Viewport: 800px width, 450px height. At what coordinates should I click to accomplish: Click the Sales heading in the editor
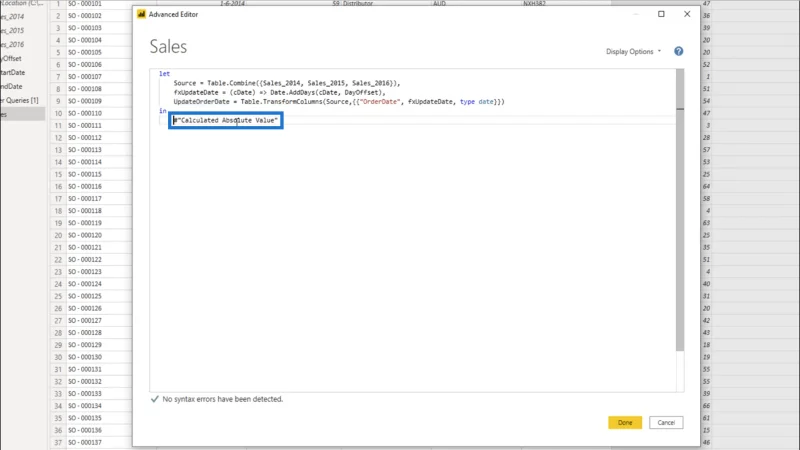click(x=168, y=46)
